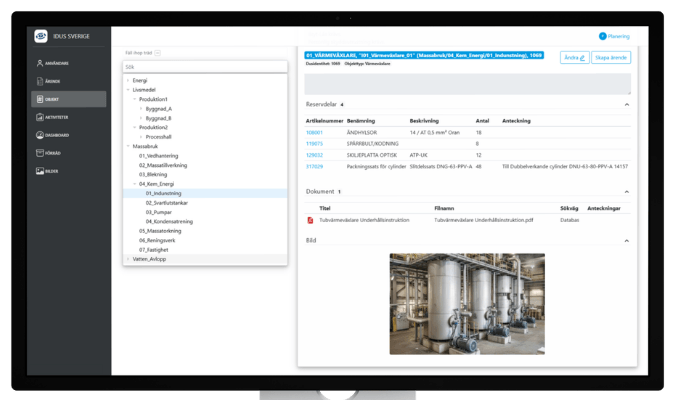Image resolution: width=675 pixels, height=400 pixels.
Task: Select 02_Massatillverkning in the tree
Action: coord(163,165)
